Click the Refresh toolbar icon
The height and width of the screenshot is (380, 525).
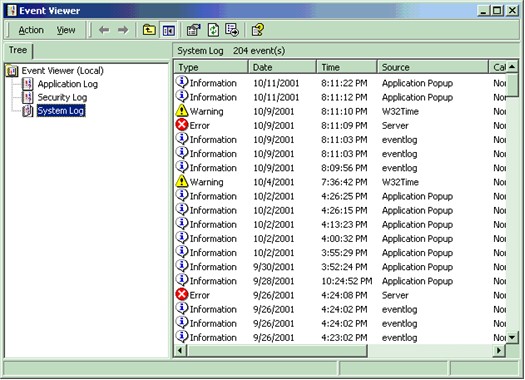pyautogui.click(x=214, y=30)
